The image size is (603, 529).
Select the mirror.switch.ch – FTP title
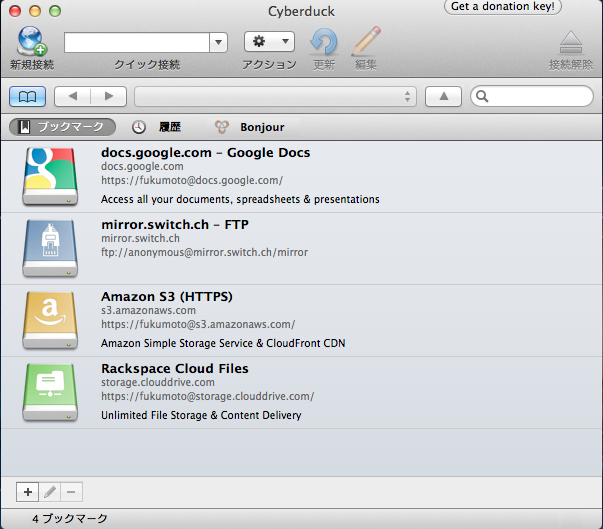pyautogui.click(x=175, y=225)
